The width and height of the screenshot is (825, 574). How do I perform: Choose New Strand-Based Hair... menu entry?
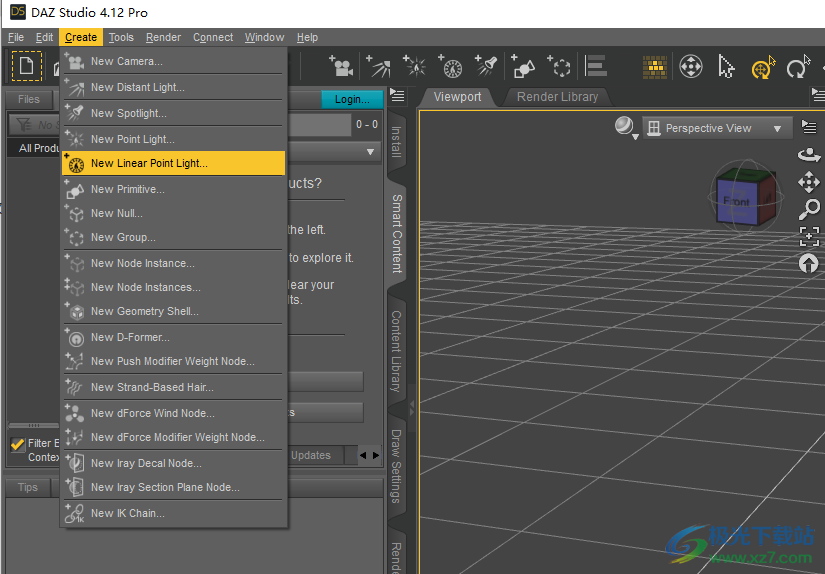tap(174, 387)
